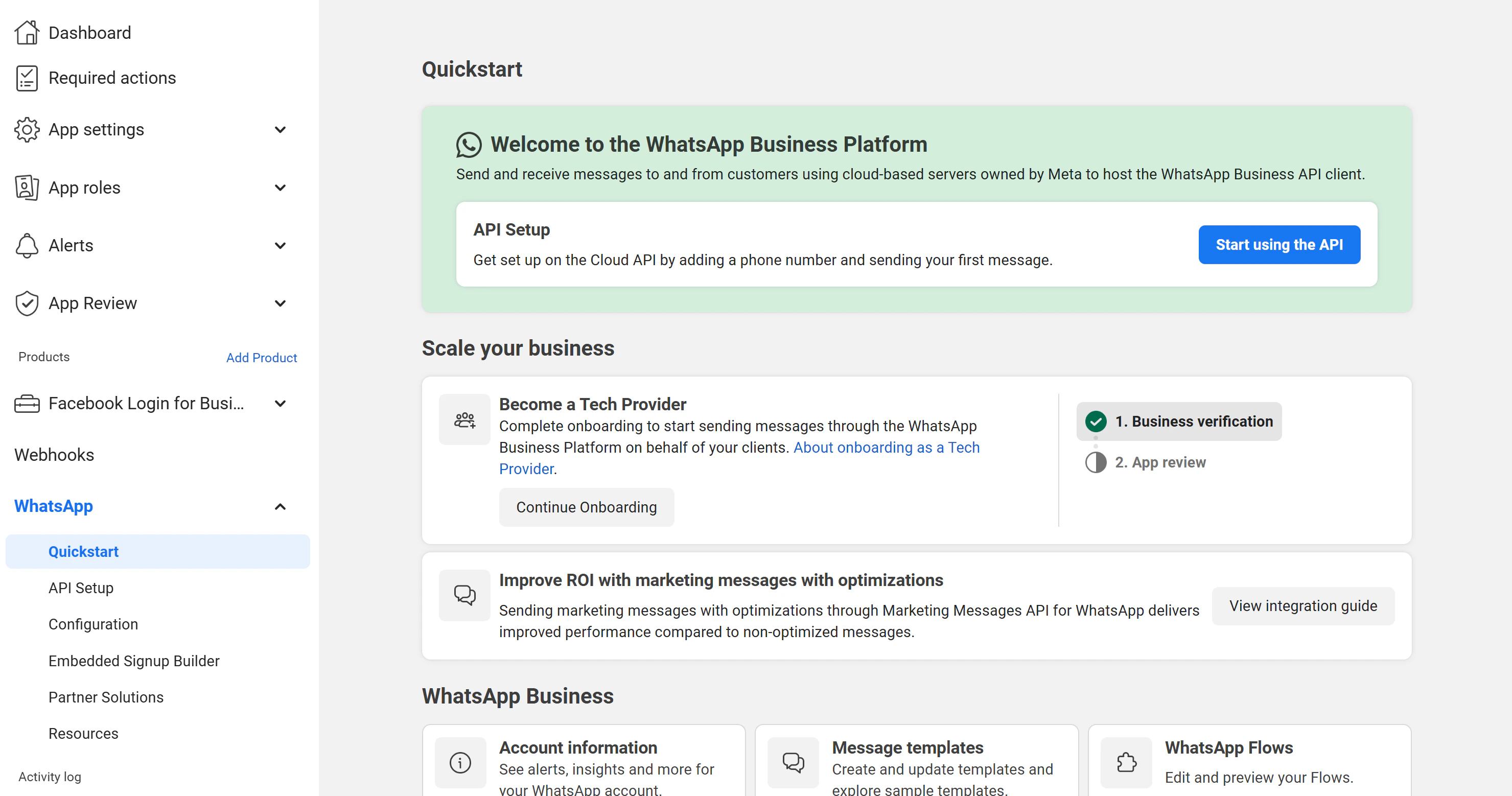1512x796 pixels.
Task: Click the API Setup card title
Action: (x=511, y=230)
